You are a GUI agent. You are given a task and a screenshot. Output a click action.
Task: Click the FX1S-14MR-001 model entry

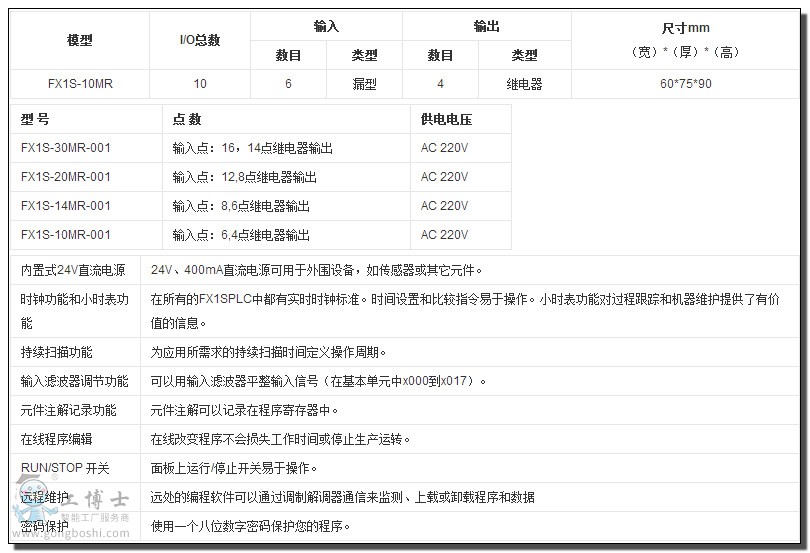pos(66,206)
